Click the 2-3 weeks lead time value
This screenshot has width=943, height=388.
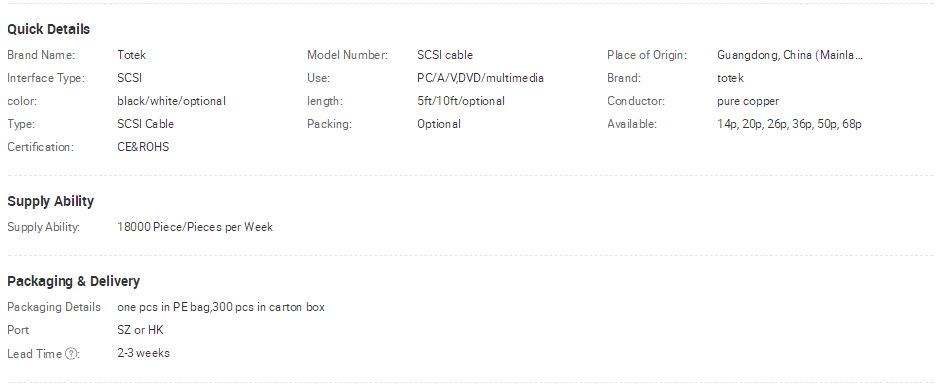tap(143, 353)
